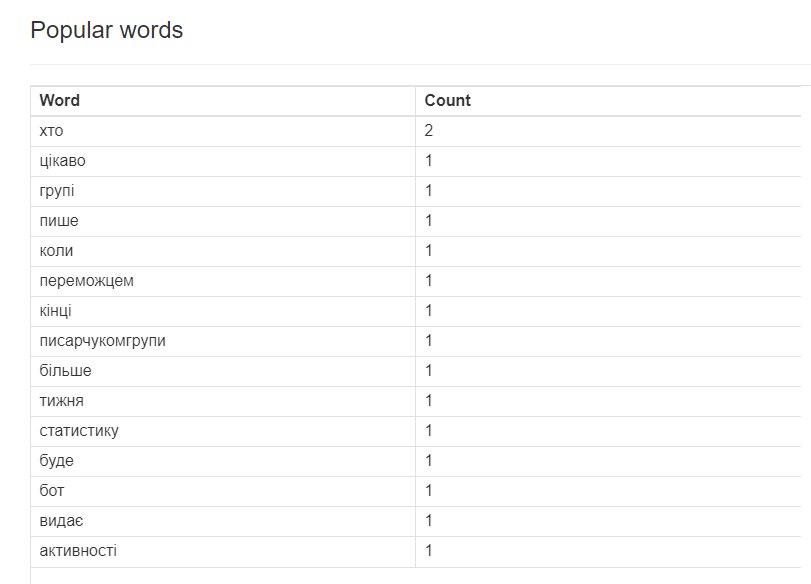Click count 1 in the 'пише' row
Image resolution: width=811 pixels, height=584 pixels.
pyautogui.click(x=428, y=221)
